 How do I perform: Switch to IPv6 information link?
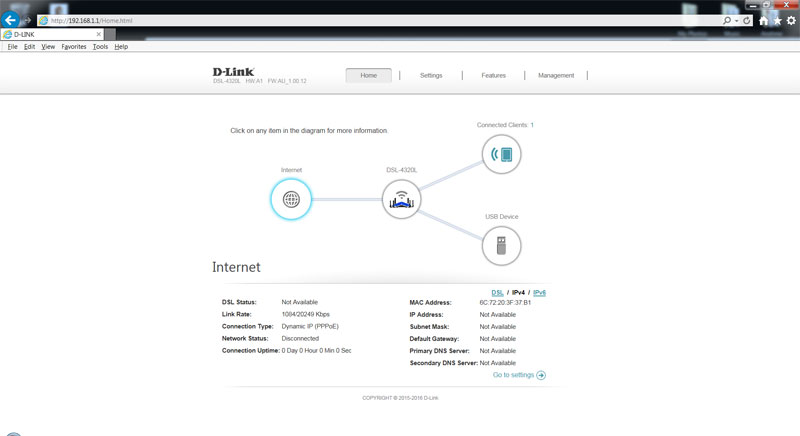pyautogui.click(x=539, y=293)
